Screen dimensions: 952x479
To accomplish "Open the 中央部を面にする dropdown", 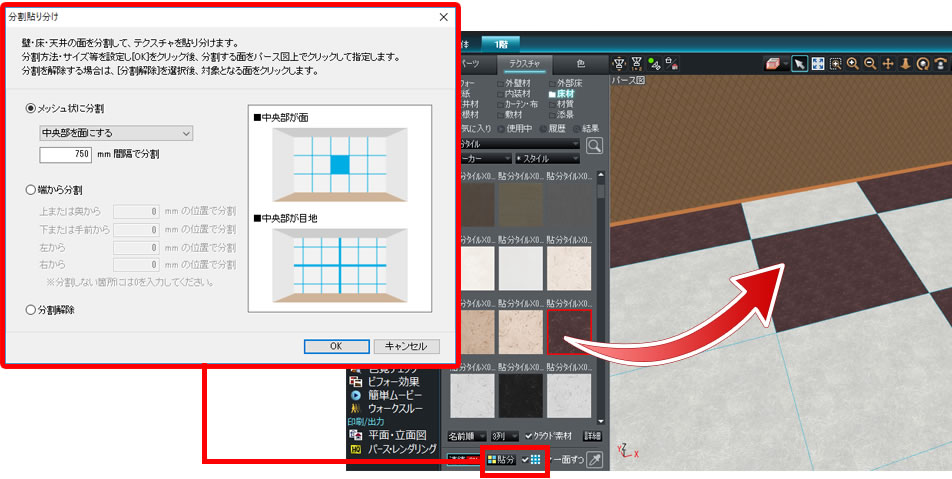I will coord(116,133).
